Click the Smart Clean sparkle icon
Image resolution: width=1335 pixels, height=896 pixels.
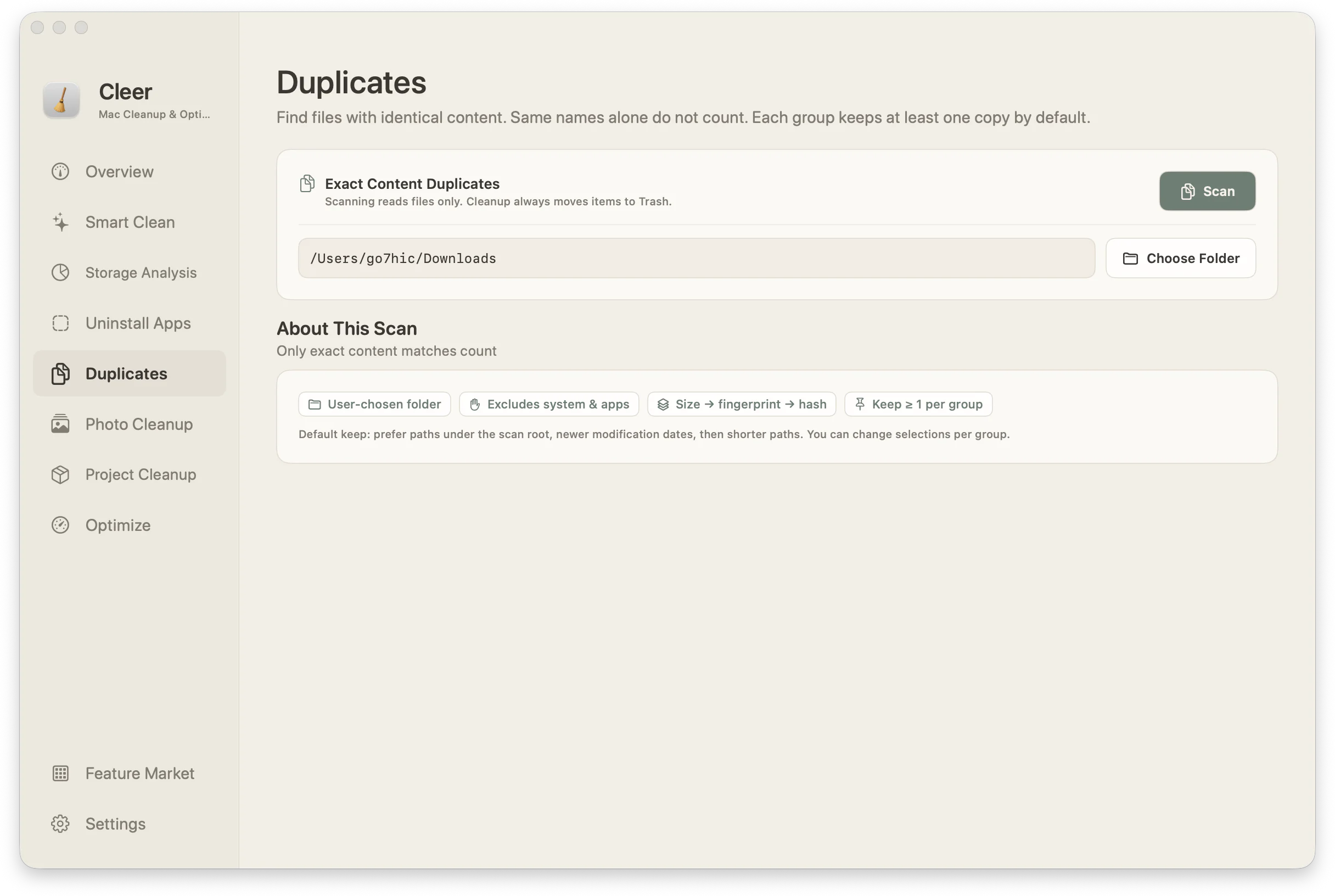[60, 222]
